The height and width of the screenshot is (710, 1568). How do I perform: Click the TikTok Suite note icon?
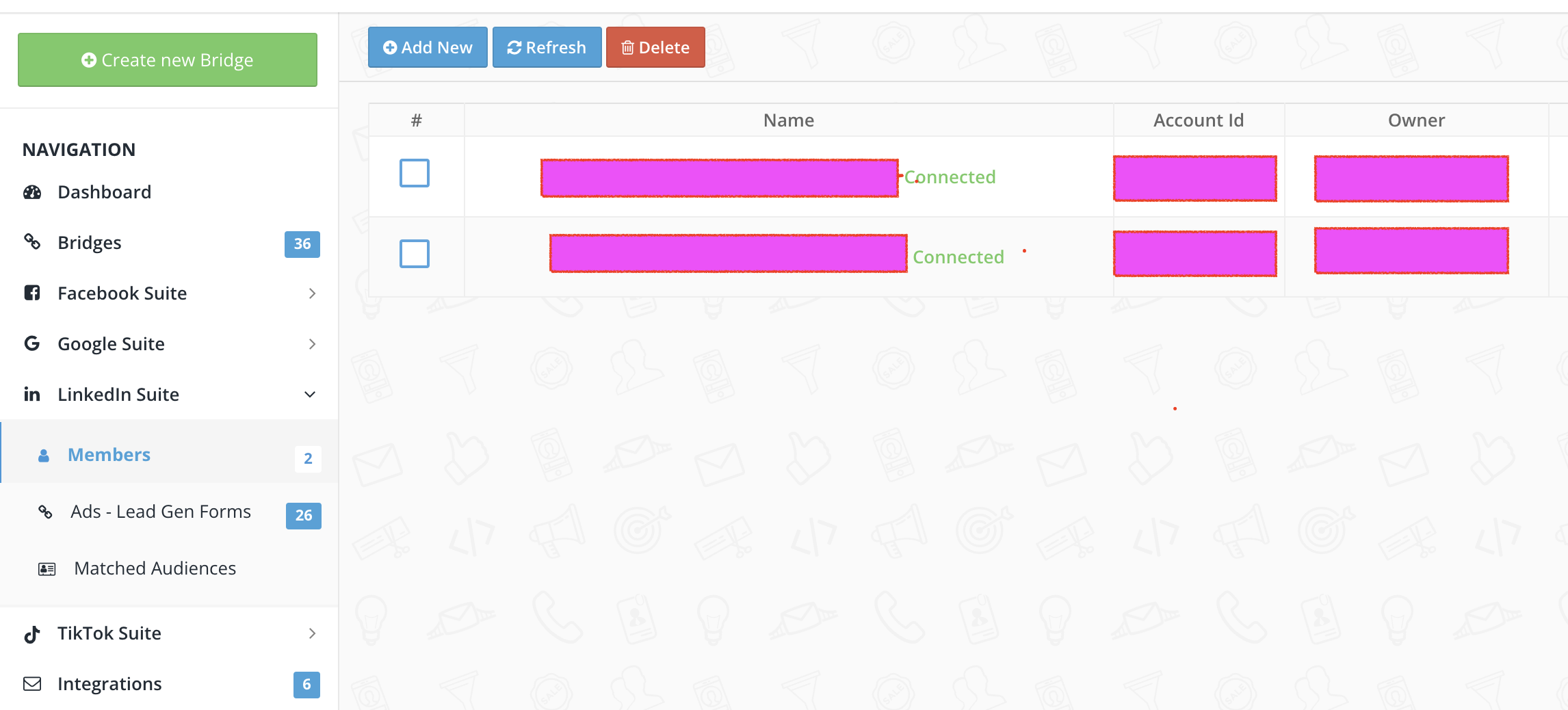click(32, 634)
